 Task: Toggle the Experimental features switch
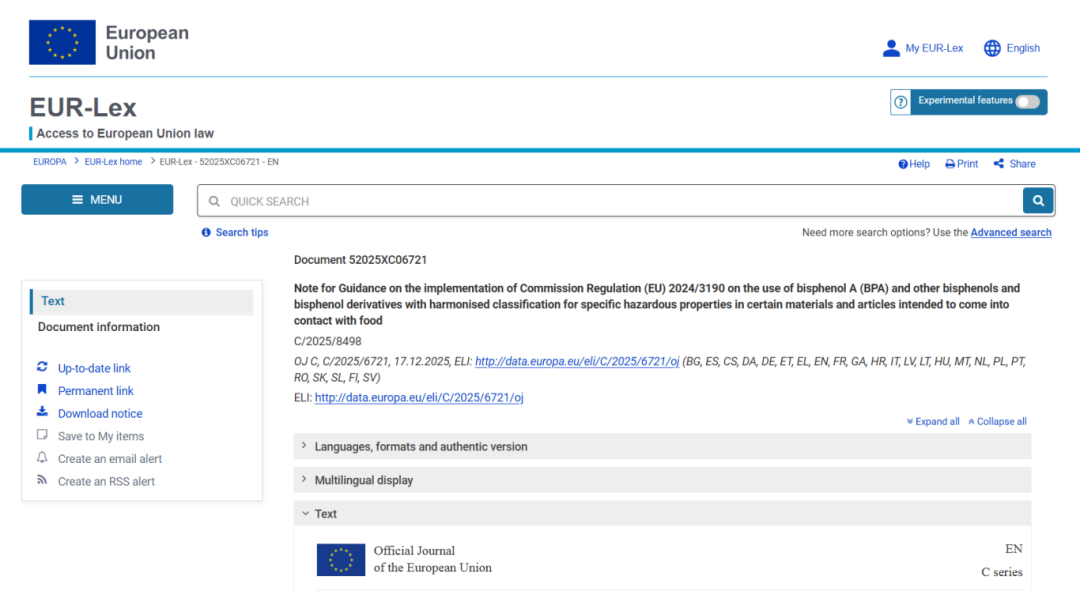pos(1027,102)
